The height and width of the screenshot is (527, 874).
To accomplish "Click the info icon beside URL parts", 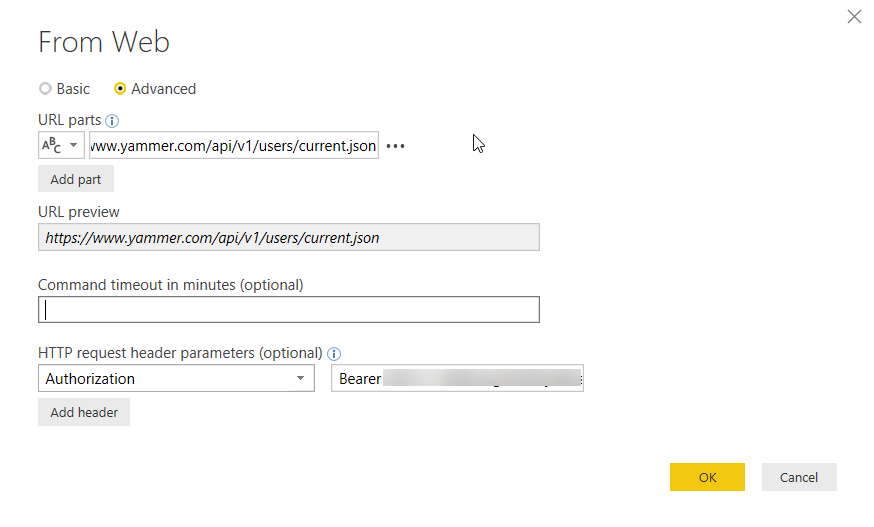I will tap(112, 121).
